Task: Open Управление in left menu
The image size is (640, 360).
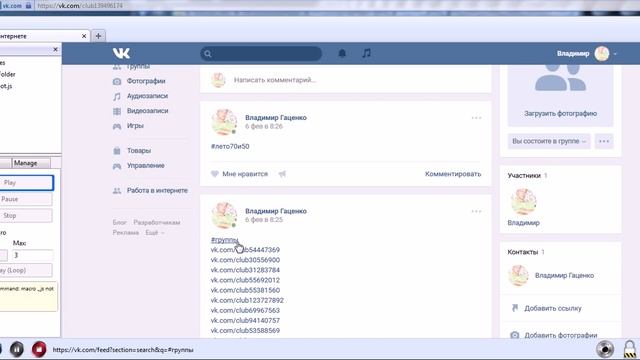Action: coord(146,165)
